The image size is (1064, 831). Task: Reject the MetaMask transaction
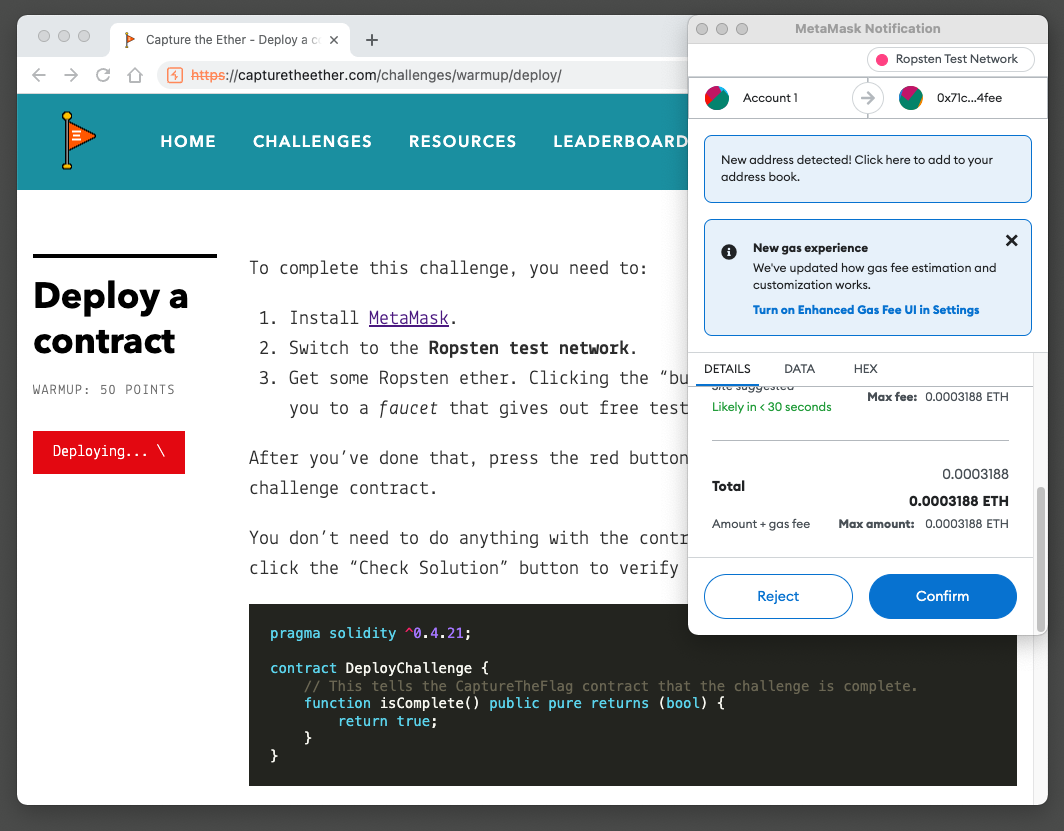(778, 596)
